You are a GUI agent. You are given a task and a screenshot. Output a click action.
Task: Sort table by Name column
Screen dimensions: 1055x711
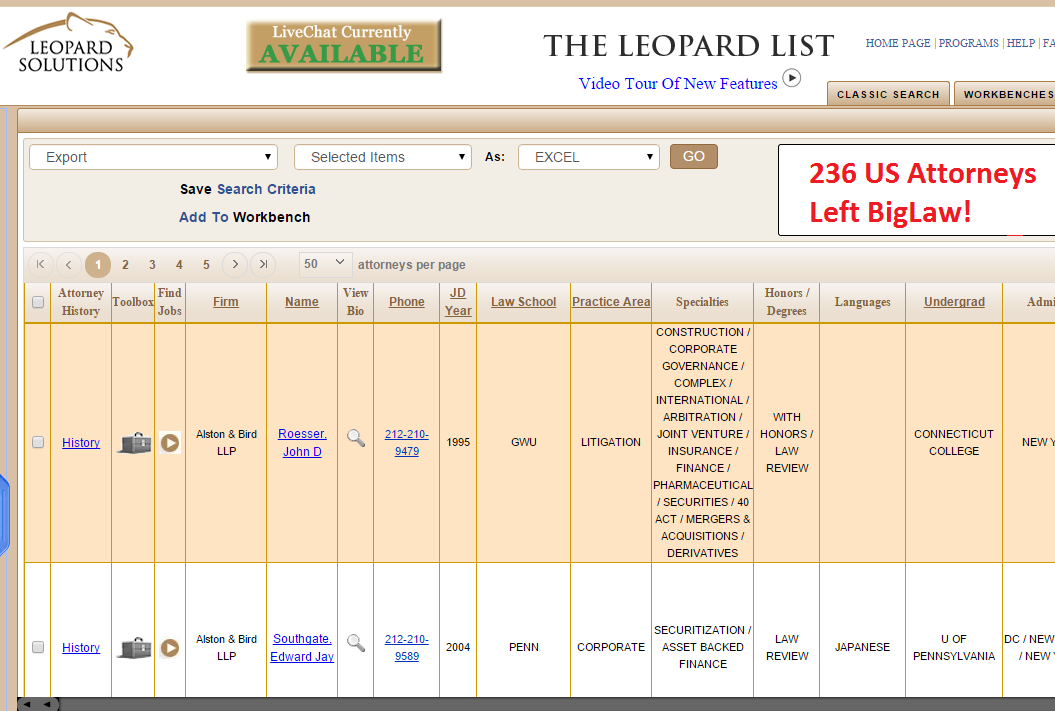tap(301, 302)
